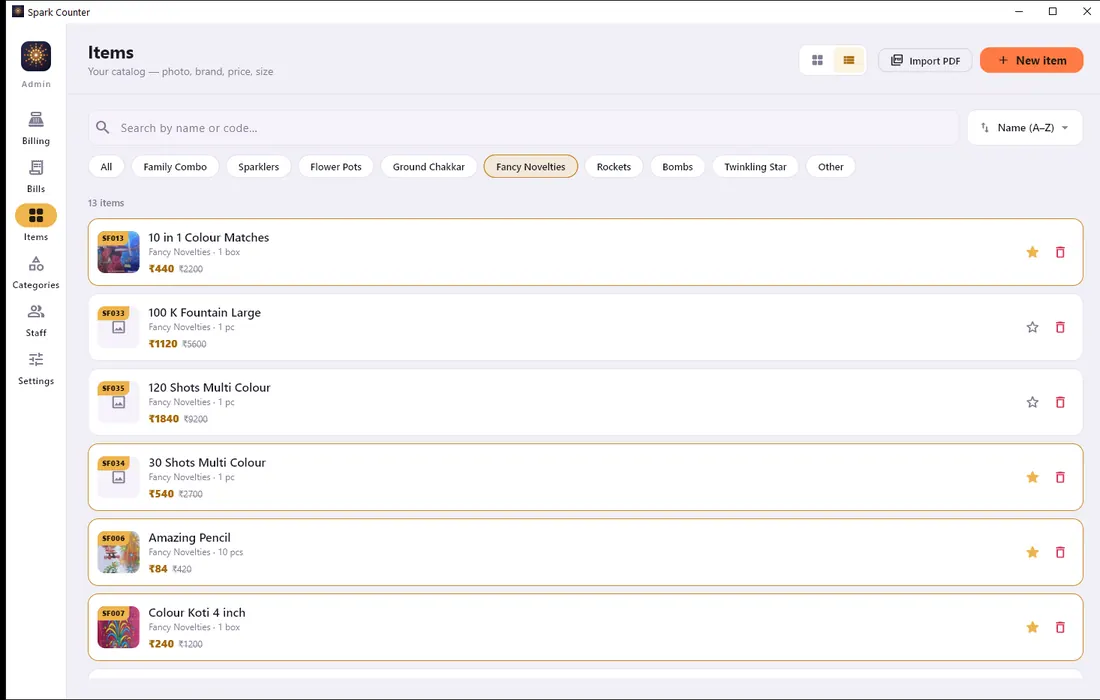Delete the Colour Koti 4 inch item
The image size is (1100, 700).
(1060, 627)
